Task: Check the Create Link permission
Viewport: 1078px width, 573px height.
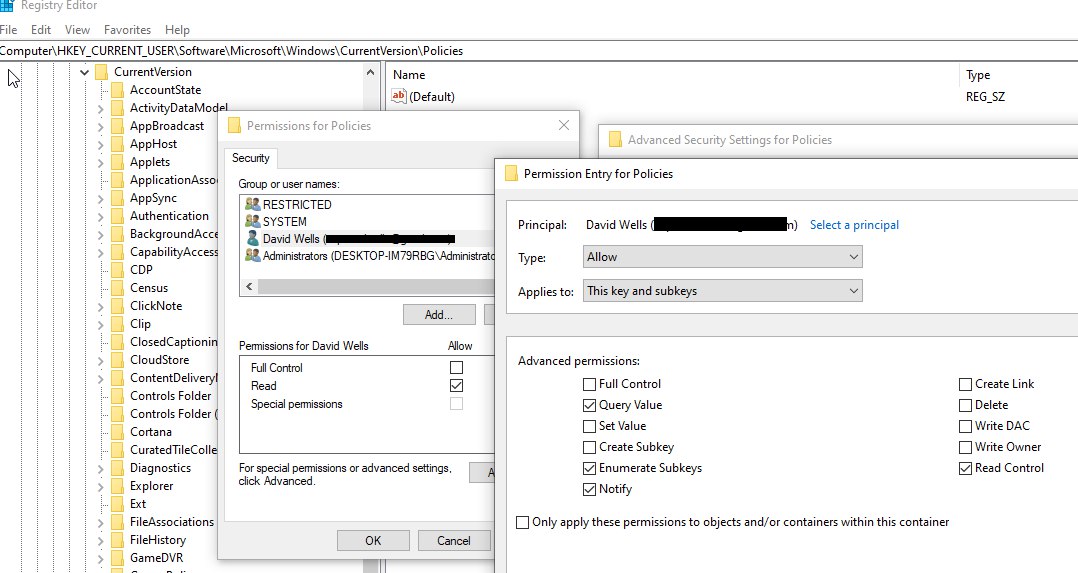Action: [x=965, y=384]
